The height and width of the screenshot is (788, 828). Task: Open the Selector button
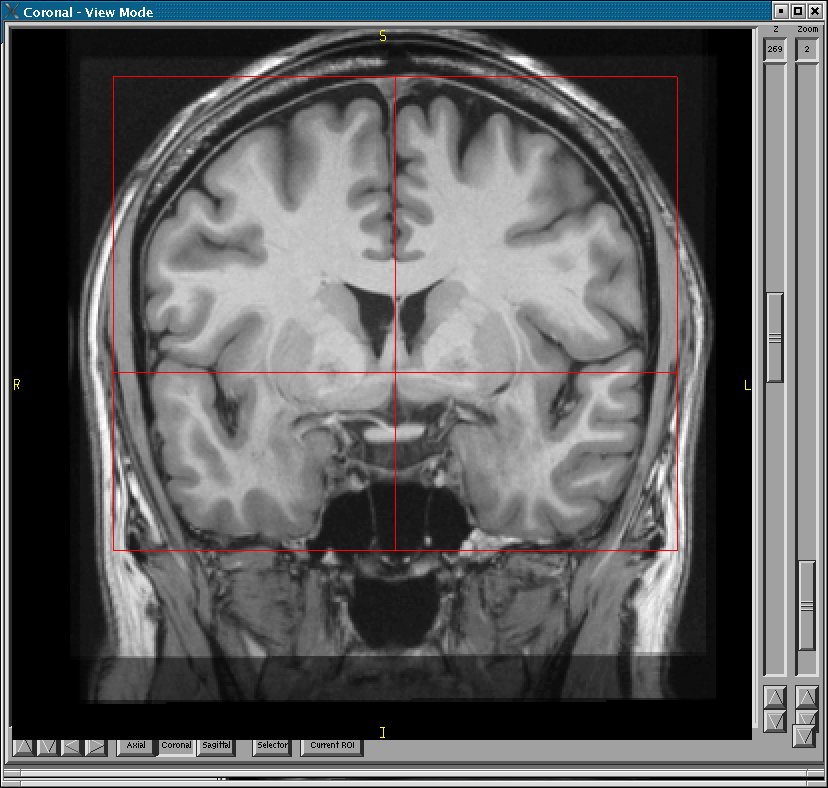(x=271, y=746)
